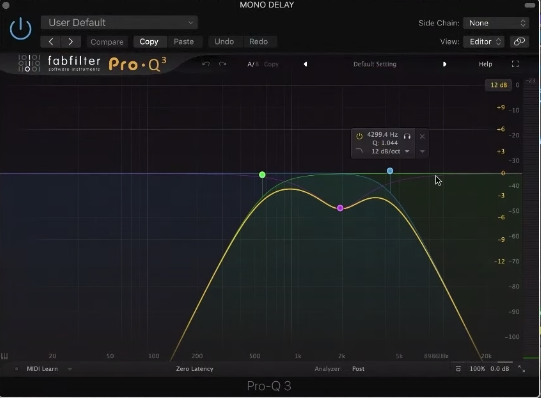Viewport: 541px width, 398px height.
Task: Click FabFilter undo arrow icon
Action: click(x=206, y=64)
